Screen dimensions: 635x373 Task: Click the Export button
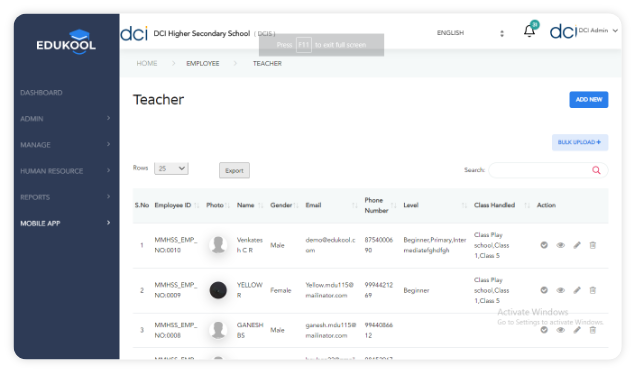(234, 171)
